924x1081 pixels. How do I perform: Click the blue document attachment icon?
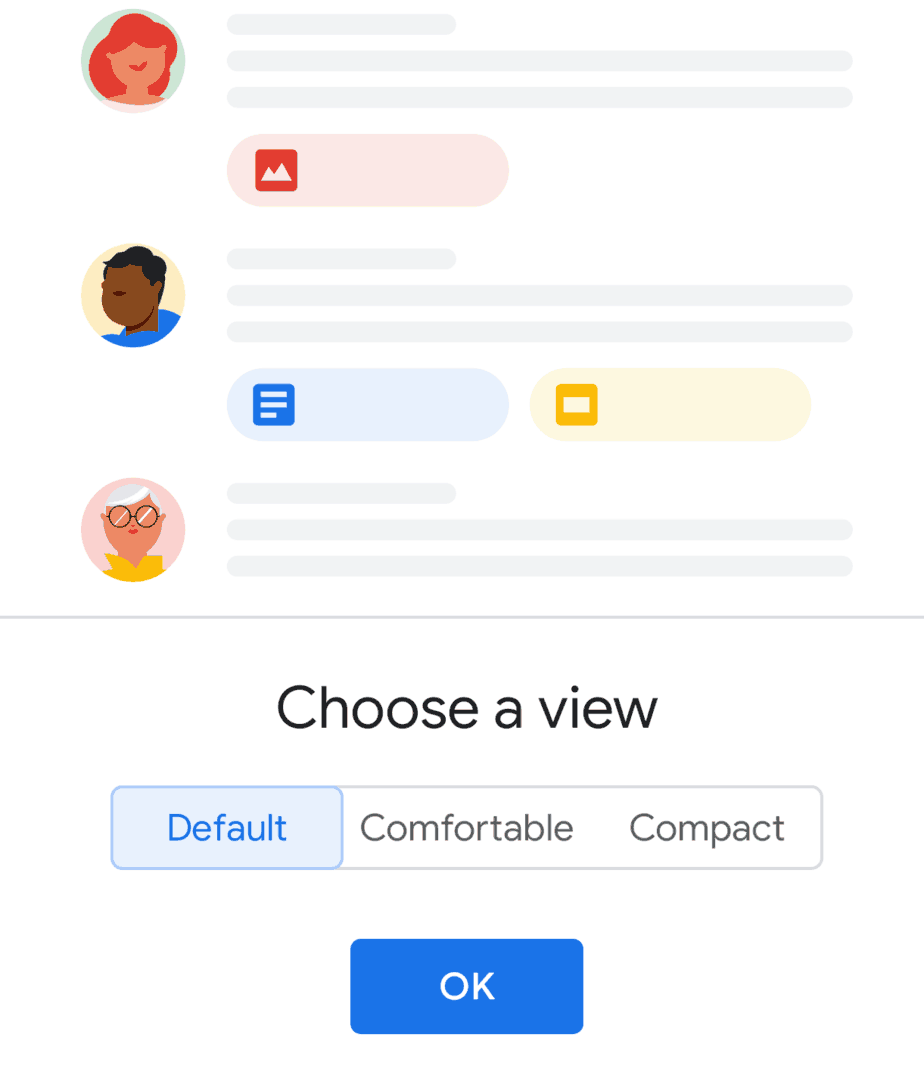(274, 405)
